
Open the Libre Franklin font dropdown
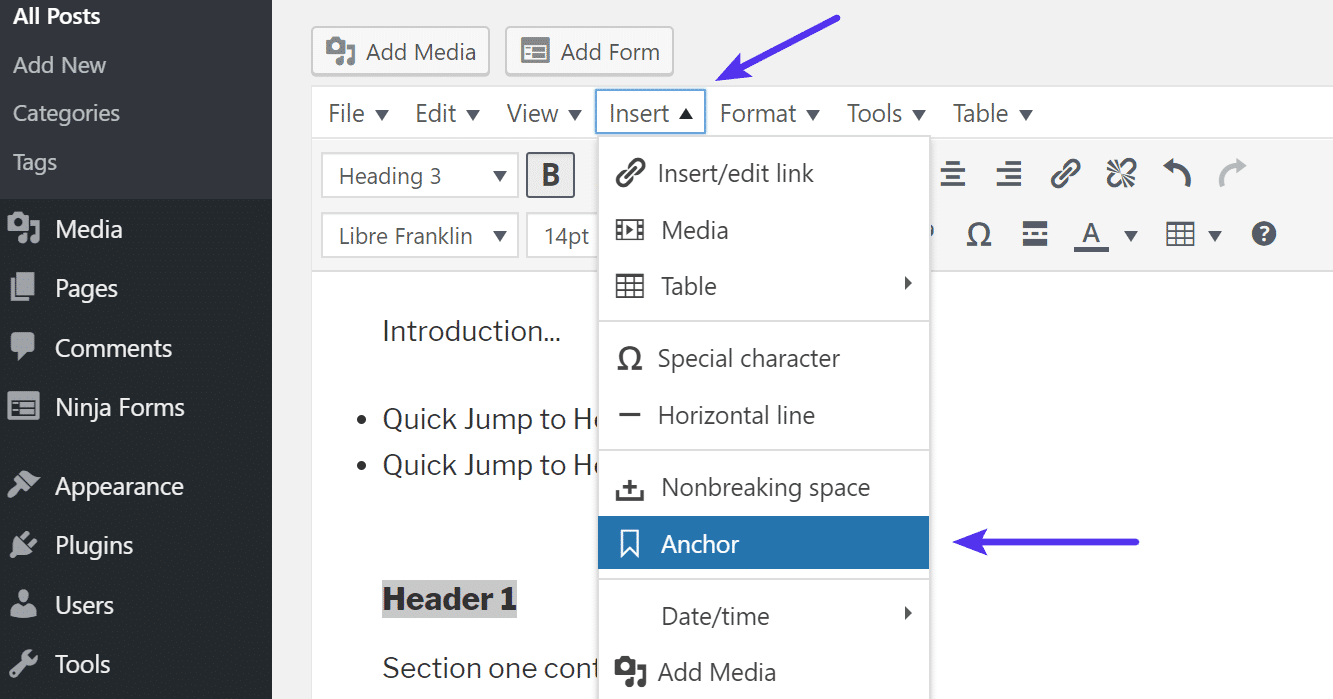click(420, 236)
